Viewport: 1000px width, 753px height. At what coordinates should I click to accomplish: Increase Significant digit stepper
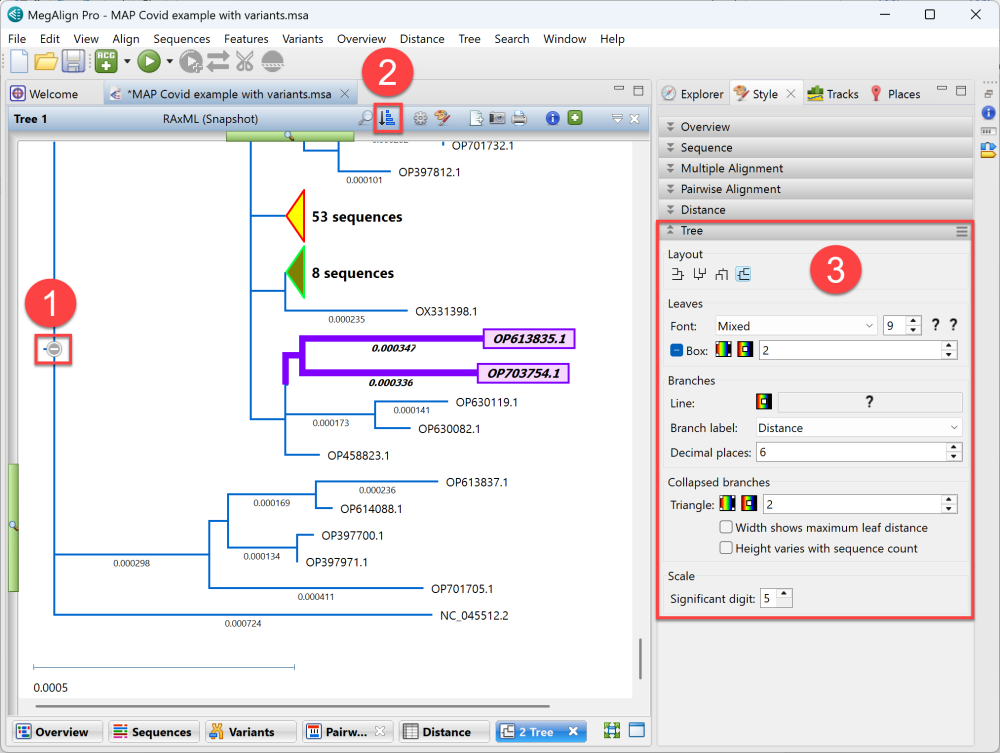tap(784, 594)
